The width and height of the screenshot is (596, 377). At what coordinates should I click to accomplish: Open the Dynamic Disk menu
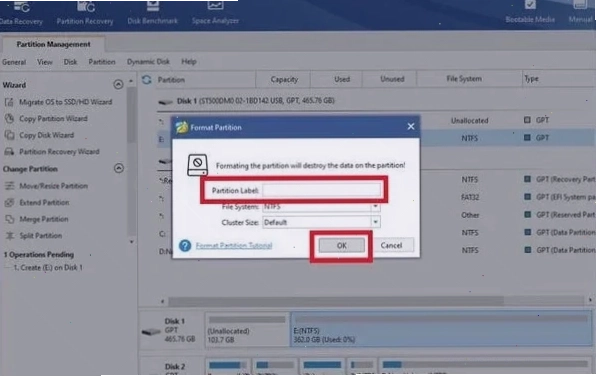pyautogui.click(x=148, y=62)
